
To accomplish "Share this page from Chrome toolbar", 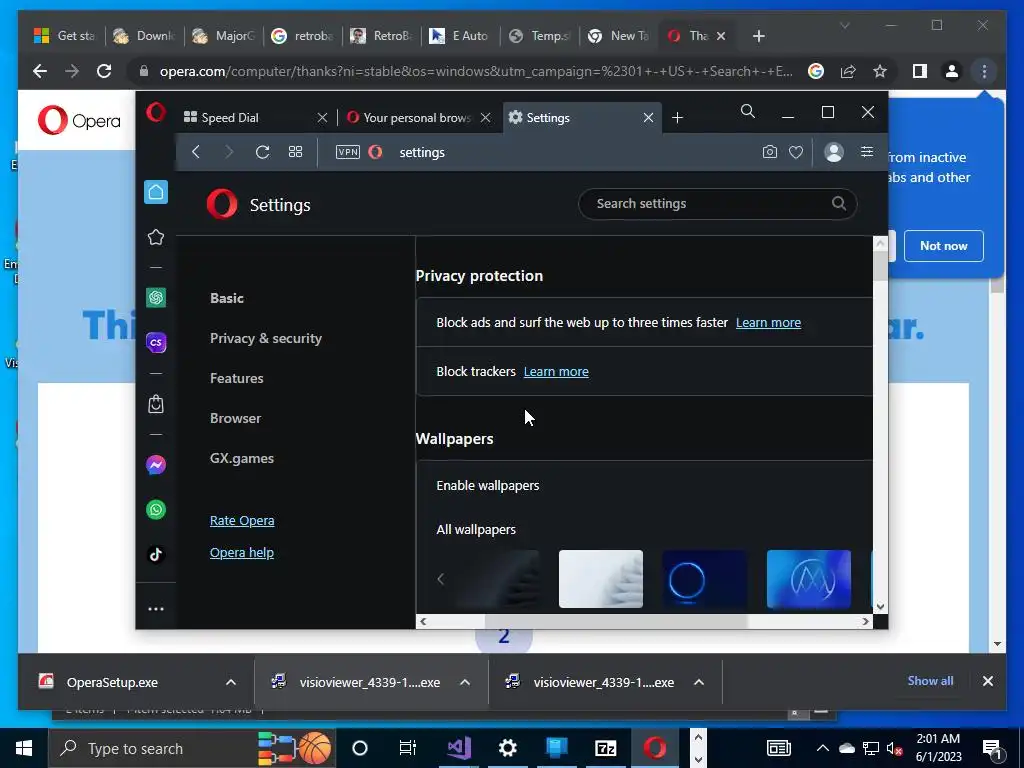I will [x=848, y=71].
